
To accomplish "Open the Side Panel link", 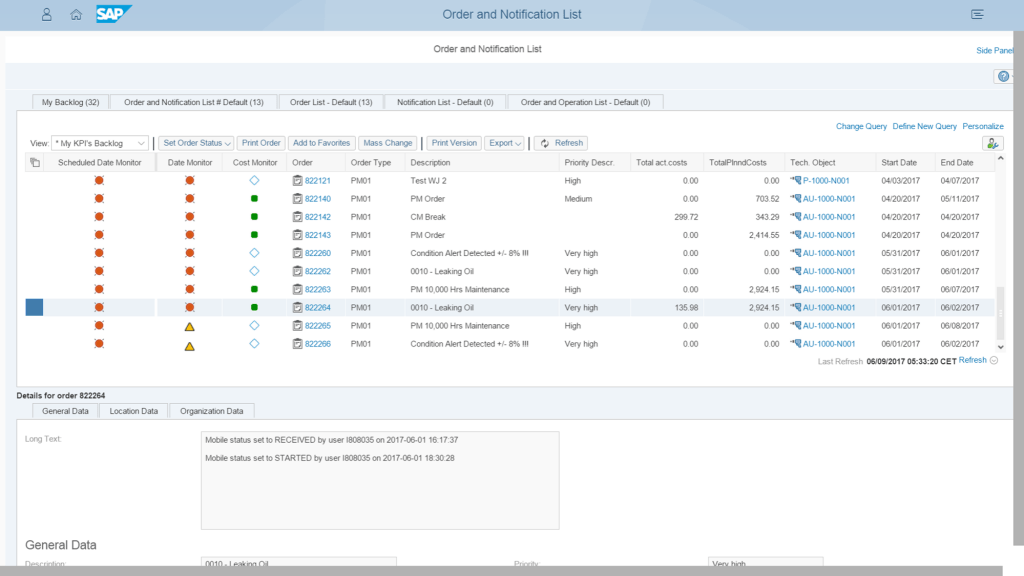I will click(x=995, y=50).
